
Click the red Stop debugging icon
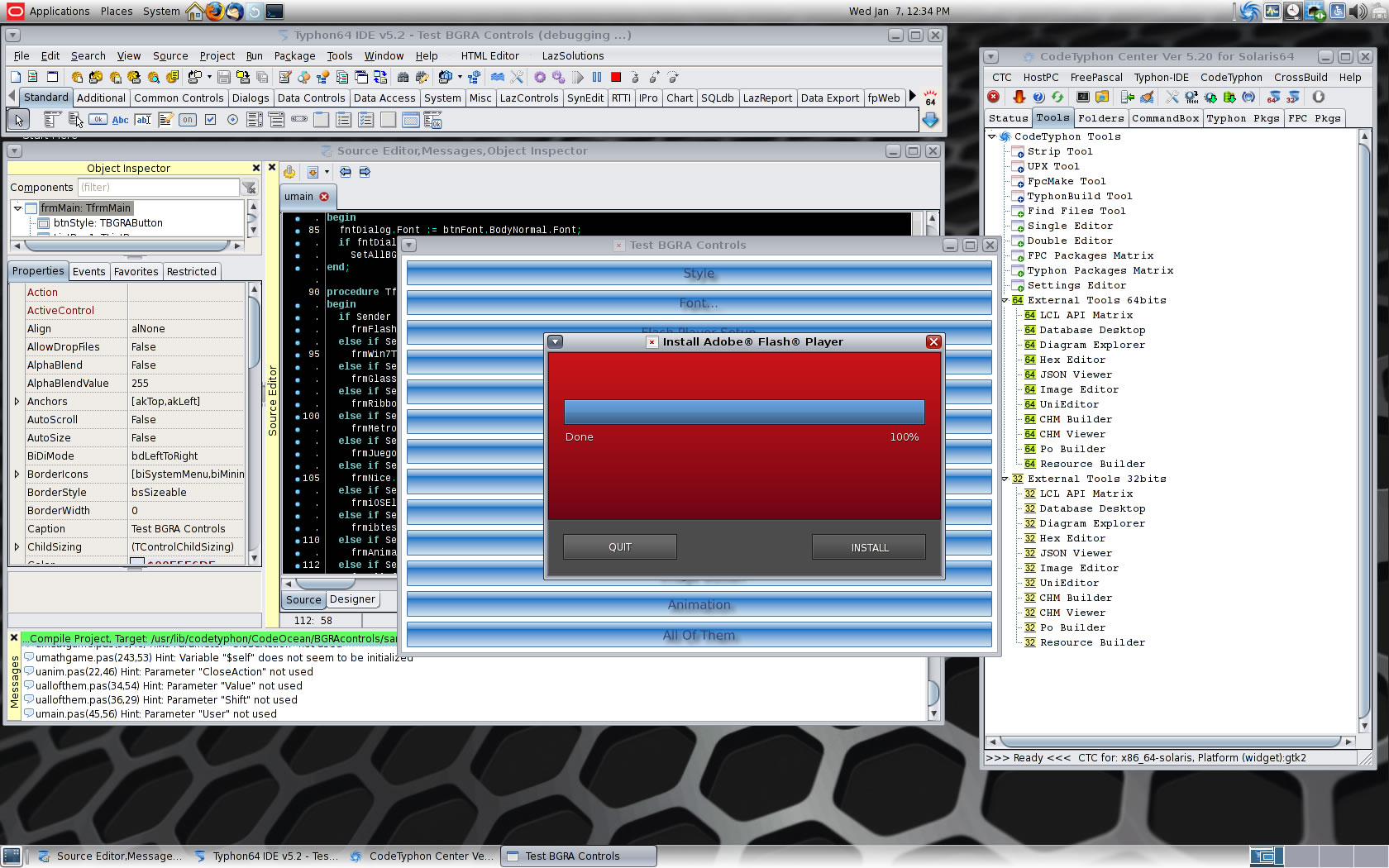(x=616, y=77)
